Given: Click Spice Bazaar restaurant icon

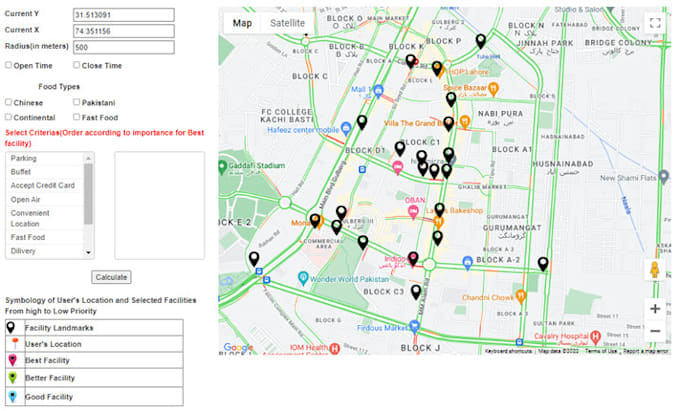Looking at the screenshot, I should (493, 89).
